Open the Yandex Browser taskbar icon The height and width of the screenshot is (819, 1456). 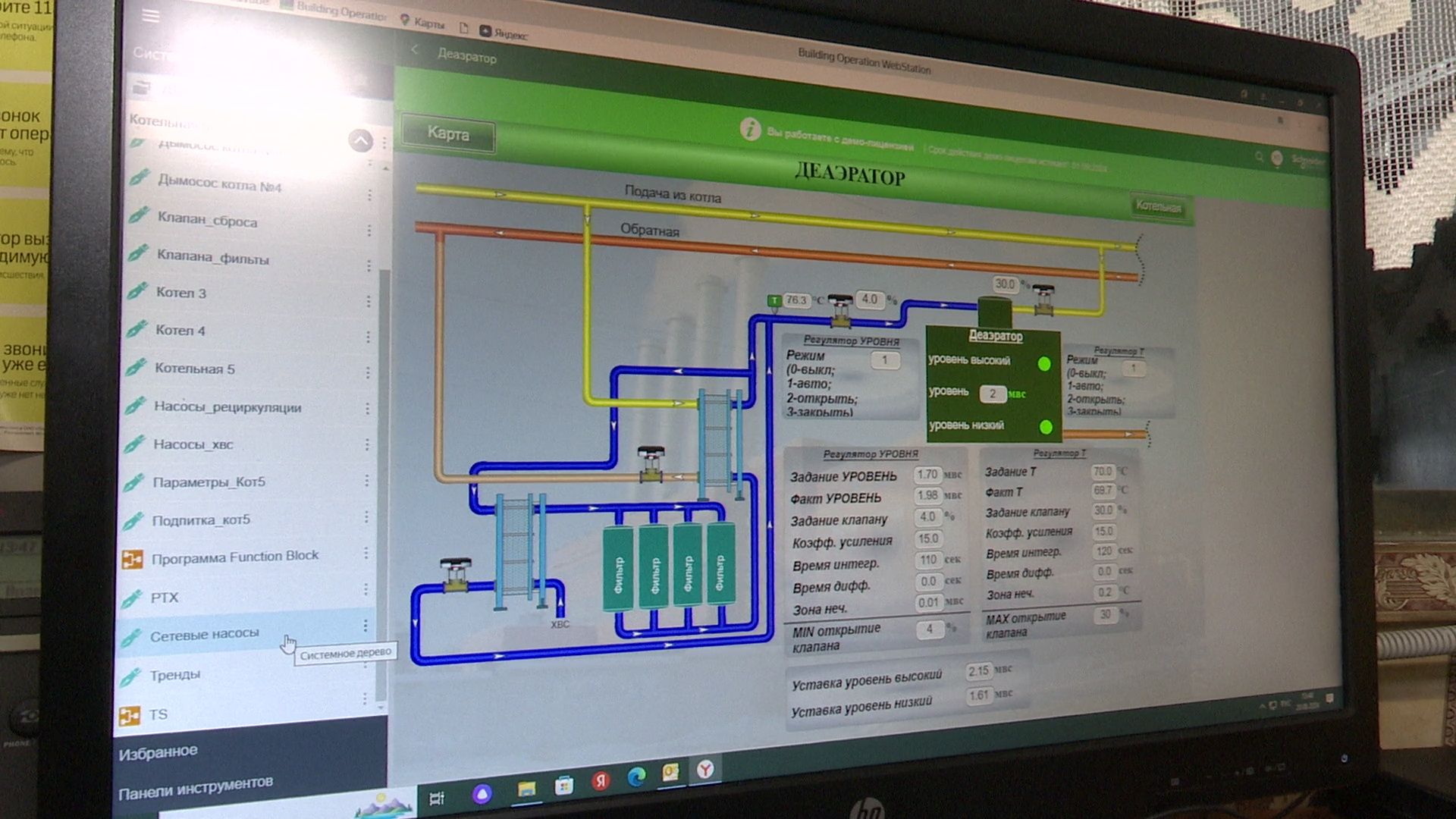[x=705, y=770]
